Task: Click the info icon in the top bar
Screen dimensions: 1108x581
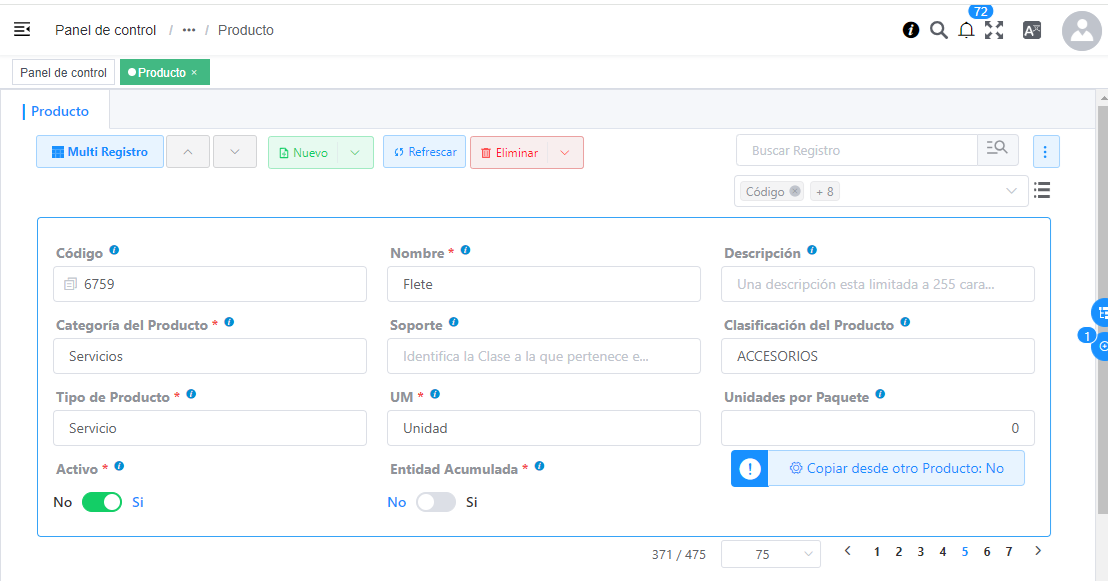Action: (x=910, y=30)
